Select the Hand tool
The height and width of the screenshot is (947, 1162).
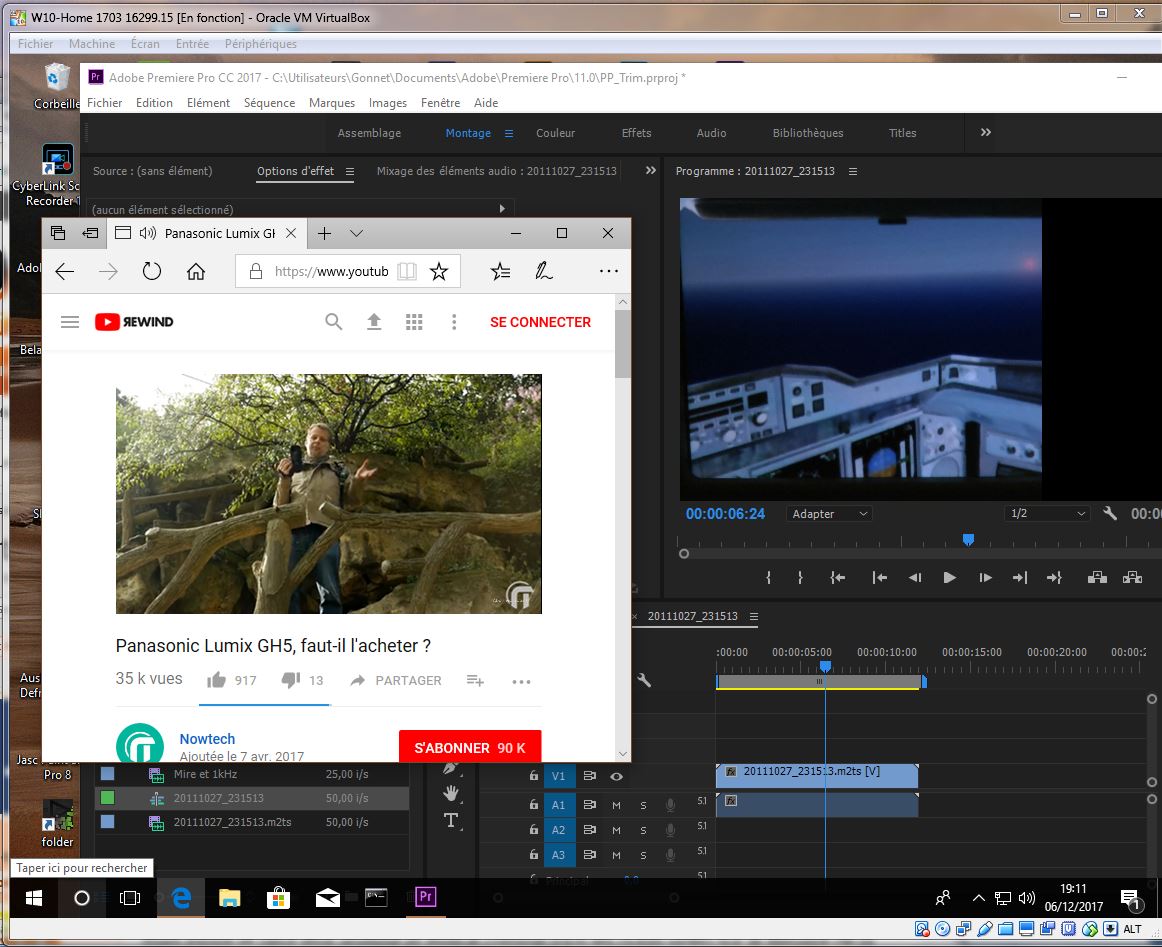(451, 794)
